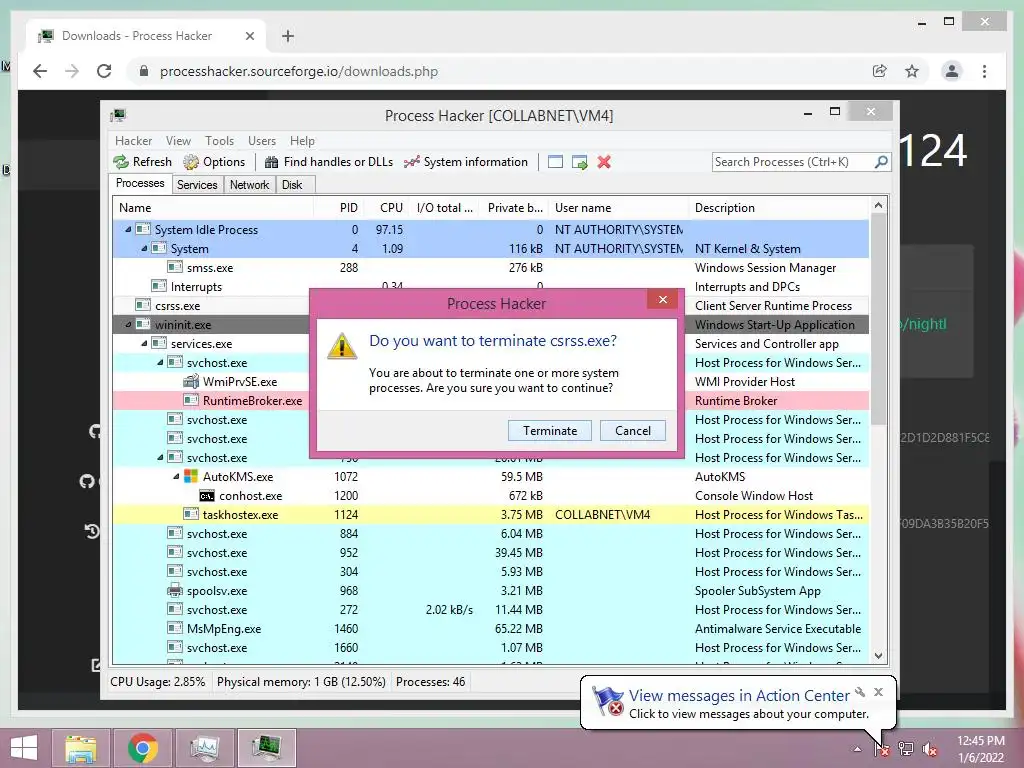Switch to Network tab
Image resolution: width=1024 pixels, height=768 pixels.
coord(249,185)
